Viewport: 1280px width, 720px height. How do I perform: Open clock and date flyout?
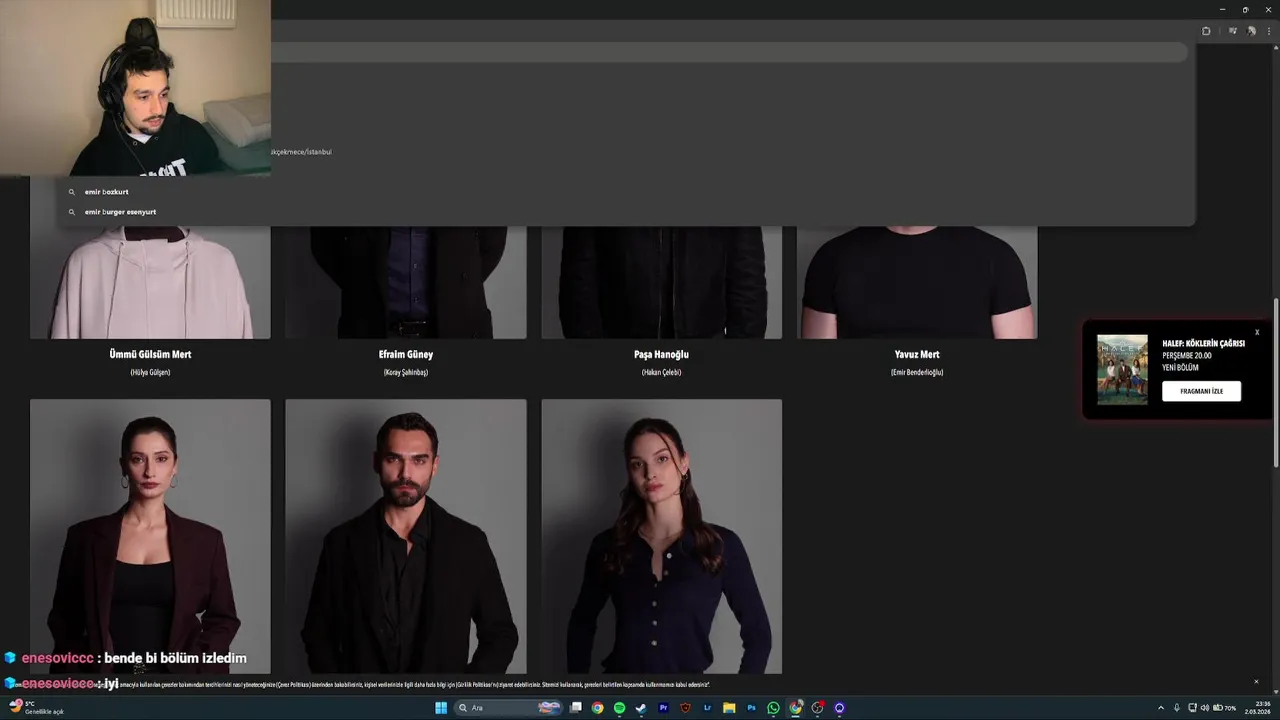[x=1258, y=708]
